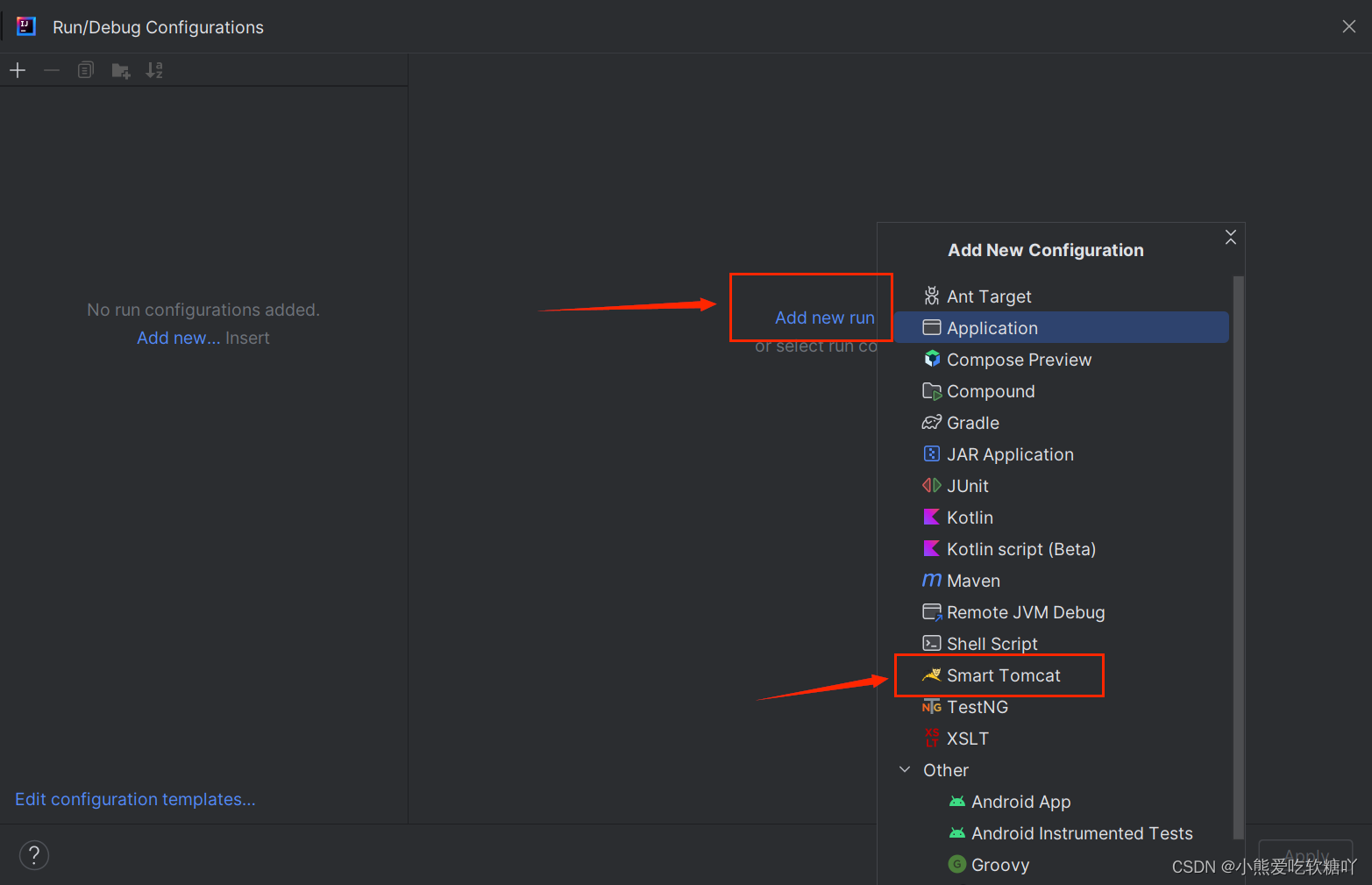Select the Groovy entry under Other
The width and height of the screenshot is (1372, 885).
1062,865
